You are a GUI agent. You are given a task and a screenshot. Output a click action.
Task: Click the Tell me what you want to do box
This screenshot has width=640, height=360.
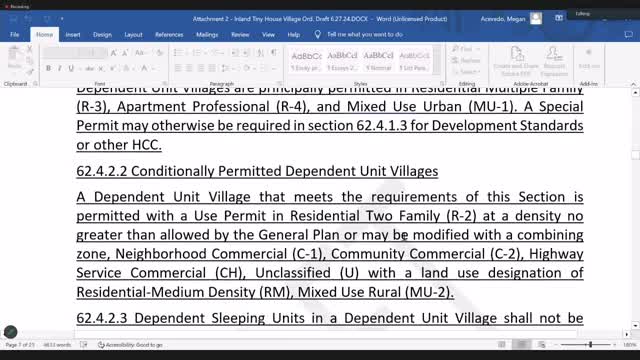(365, 35)
